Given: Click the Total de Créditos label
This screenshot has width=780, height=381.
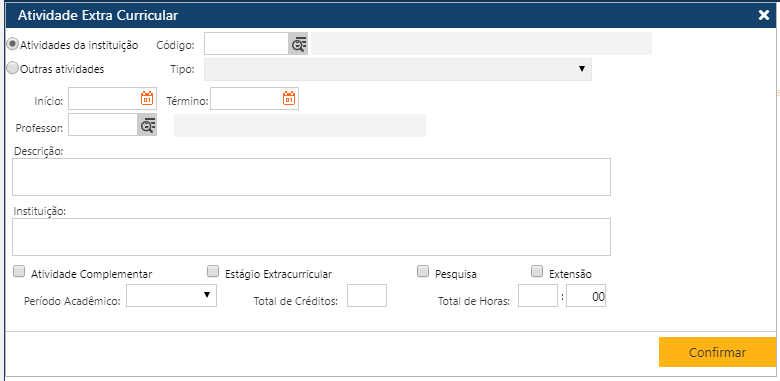Looking at the screenshot, I should tap(296, 301).
